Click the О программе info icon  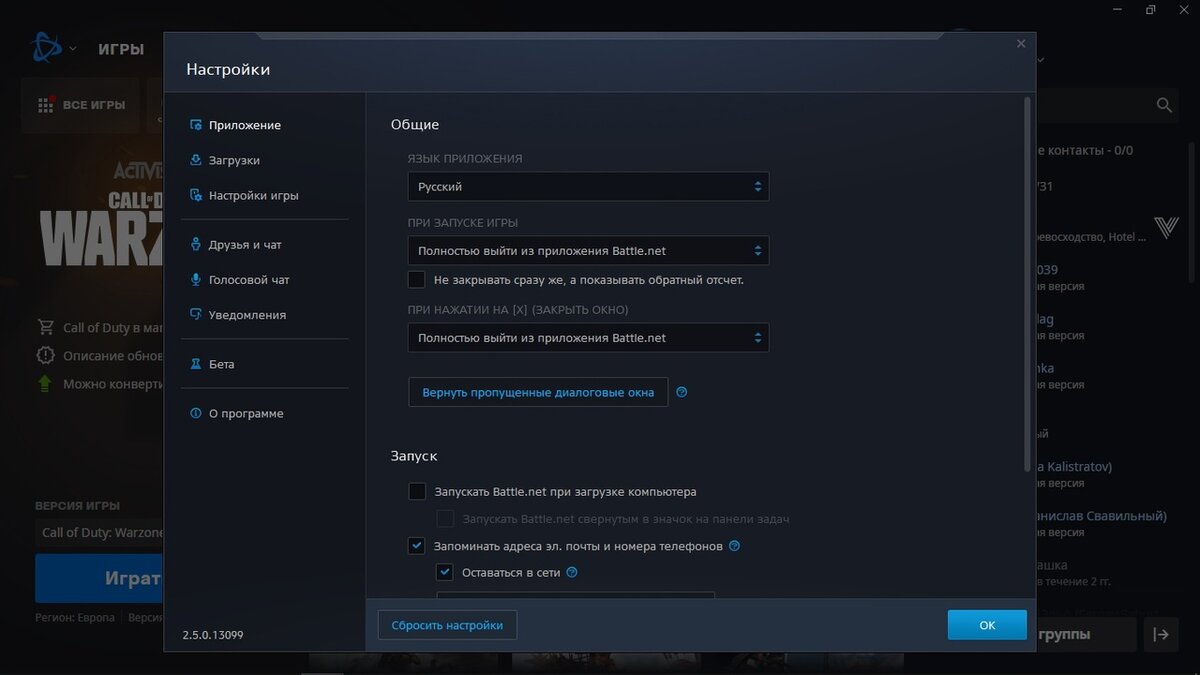tap(196, 413)
